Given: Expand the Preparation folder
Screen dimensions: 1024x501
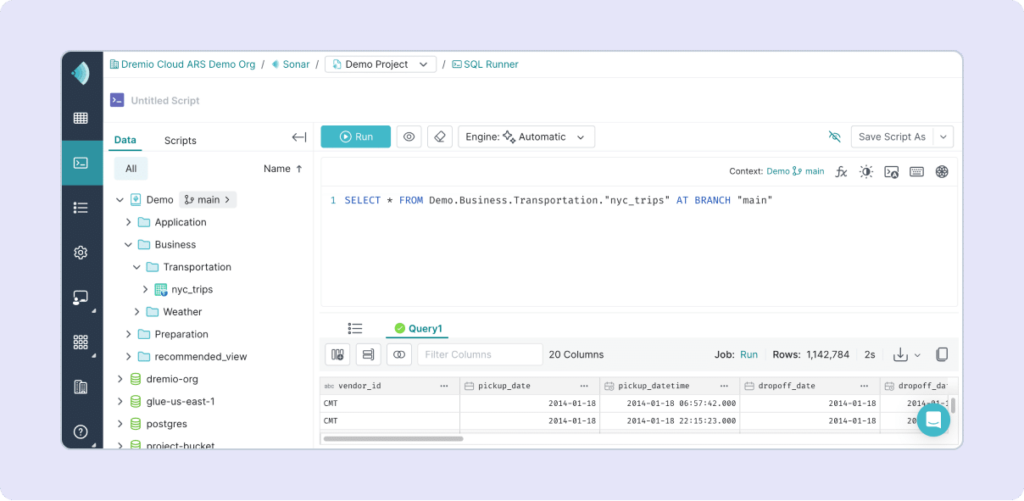Looking at the screenshot, I should (129, 334).
